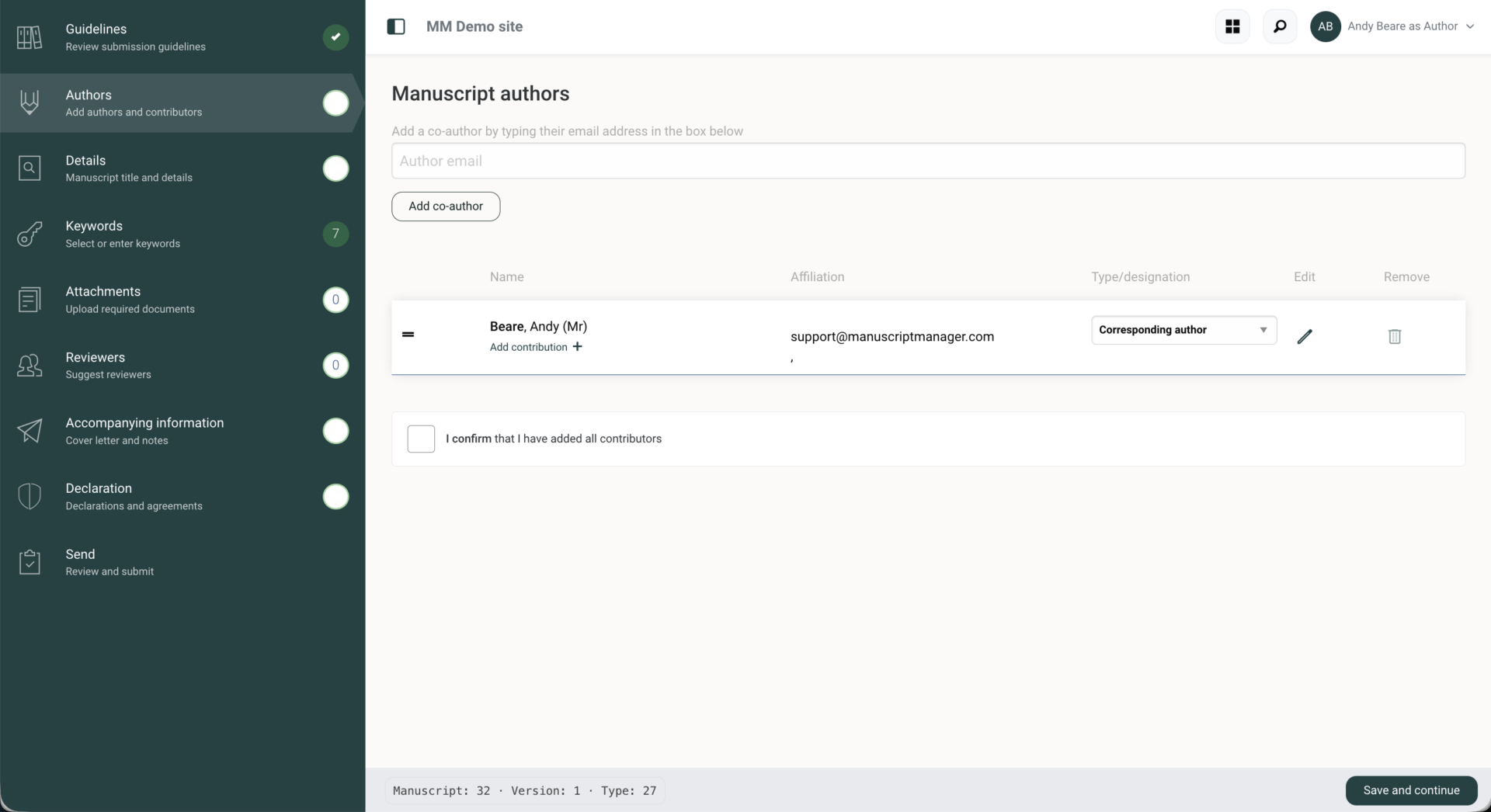The image size is (1491, 812).
Task: Open the Corresponding author type dropdown
Action: [1183, 330]
